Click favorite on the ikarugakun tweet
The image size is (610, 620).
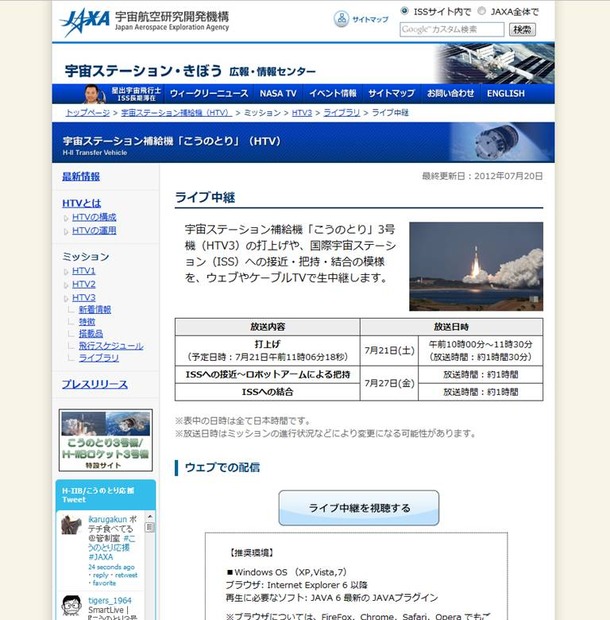coord(104,583)
